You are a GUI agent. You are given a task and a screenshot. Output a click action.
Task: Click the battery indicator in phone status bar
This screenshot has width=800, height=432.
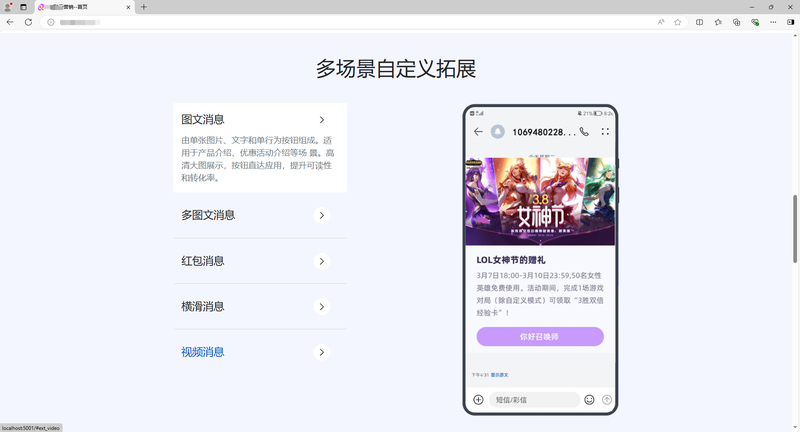pos(597,113)
